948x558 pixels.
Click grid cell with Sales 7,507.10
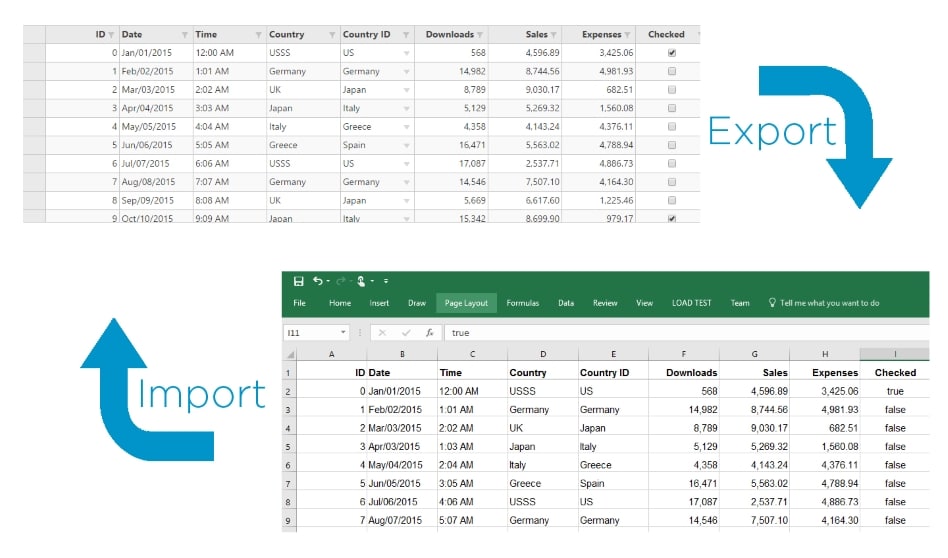coord(525,182)
